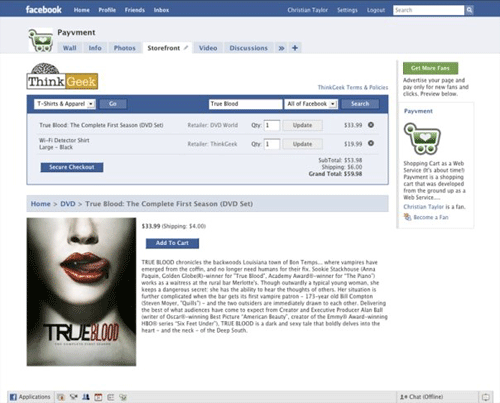Open Applications menu in bottom bar

[30, 397]
